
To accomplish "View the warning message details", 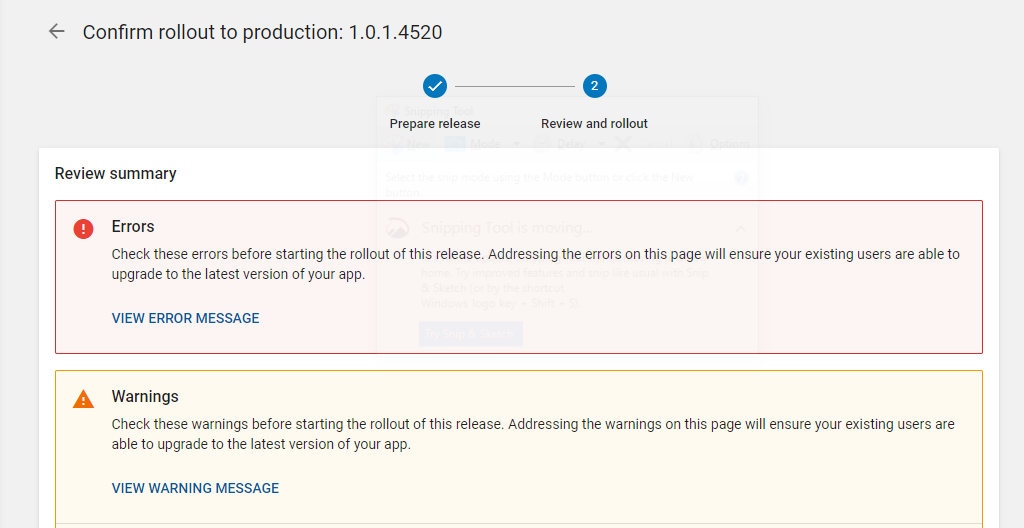I will click(195, 488).
